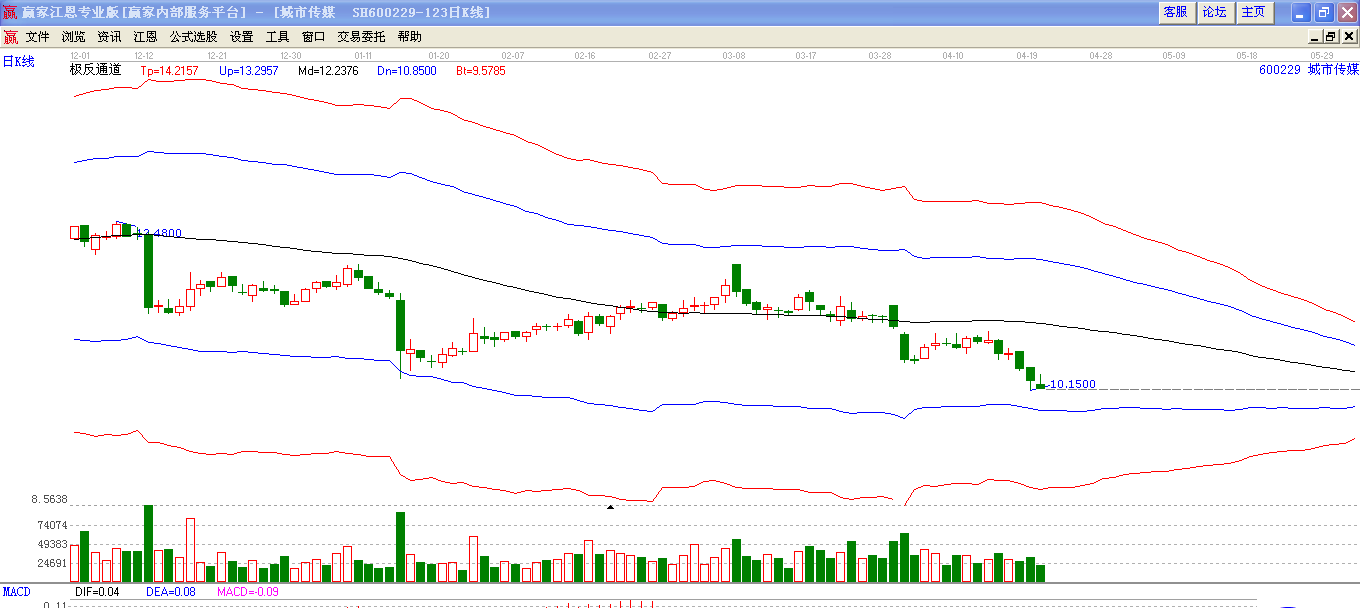Screen dimensions: 1360x608
Task: Open the 文件 menu
Action: pos(38,37)
